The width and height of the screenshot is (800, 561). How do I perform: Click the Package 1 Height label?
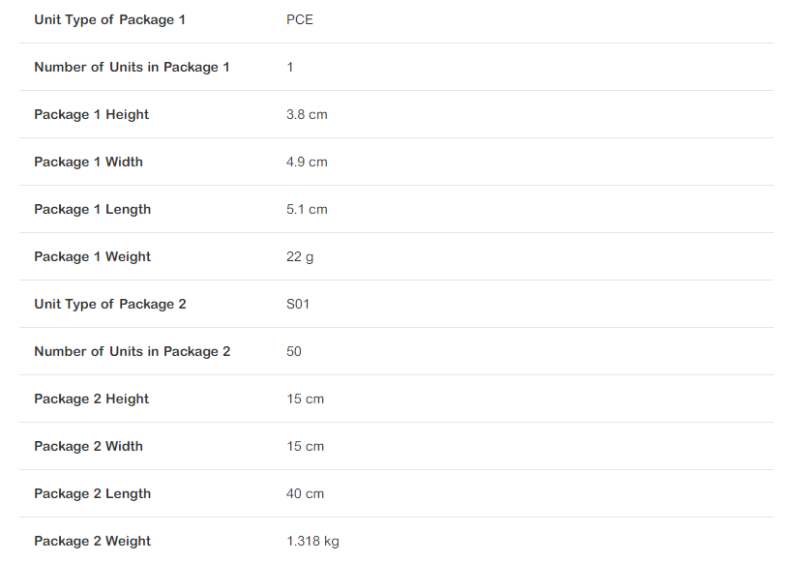91,115
